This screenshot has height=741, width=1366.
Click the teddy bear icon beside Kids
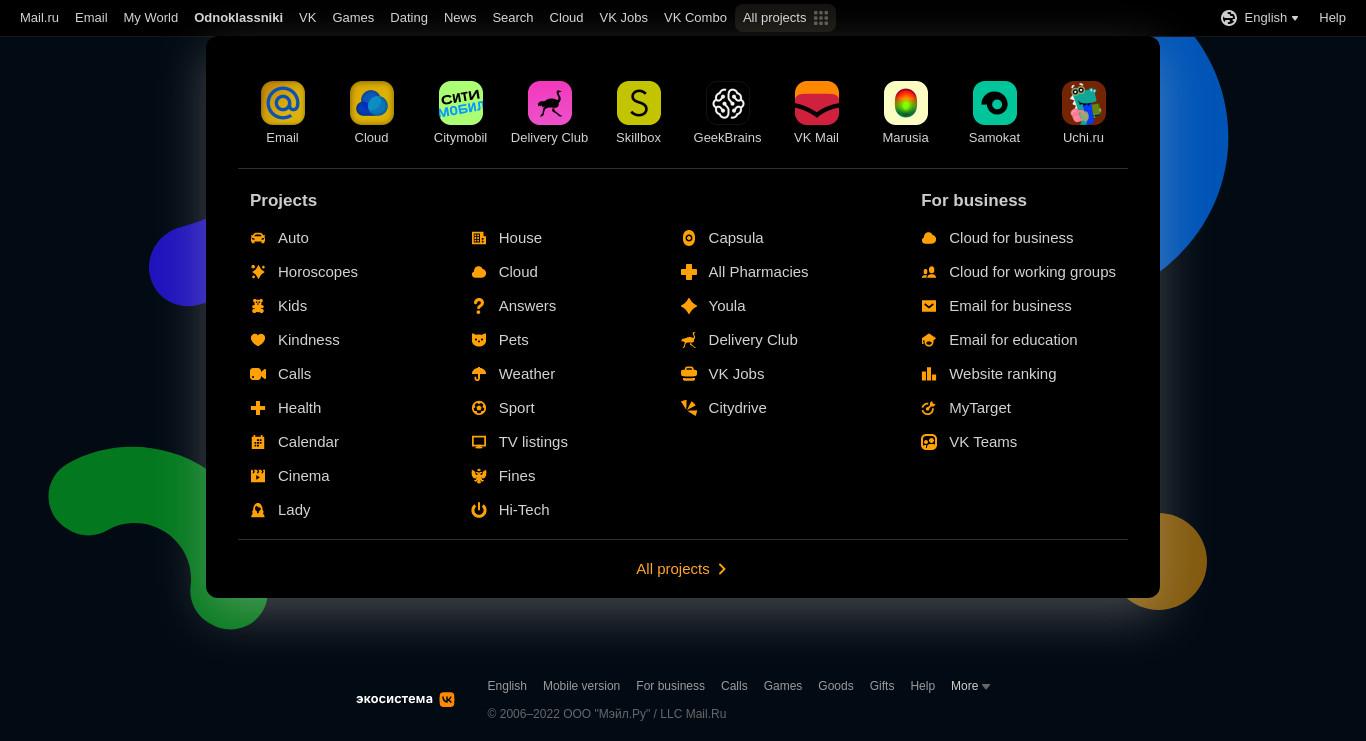pos(258,306)
